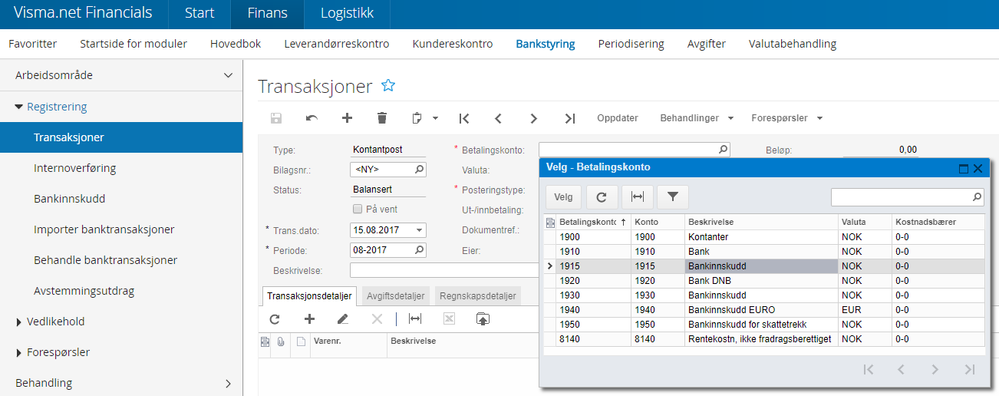Undo changes with the curved arrow icon
The image size is (999, 396).
(312, 118)
